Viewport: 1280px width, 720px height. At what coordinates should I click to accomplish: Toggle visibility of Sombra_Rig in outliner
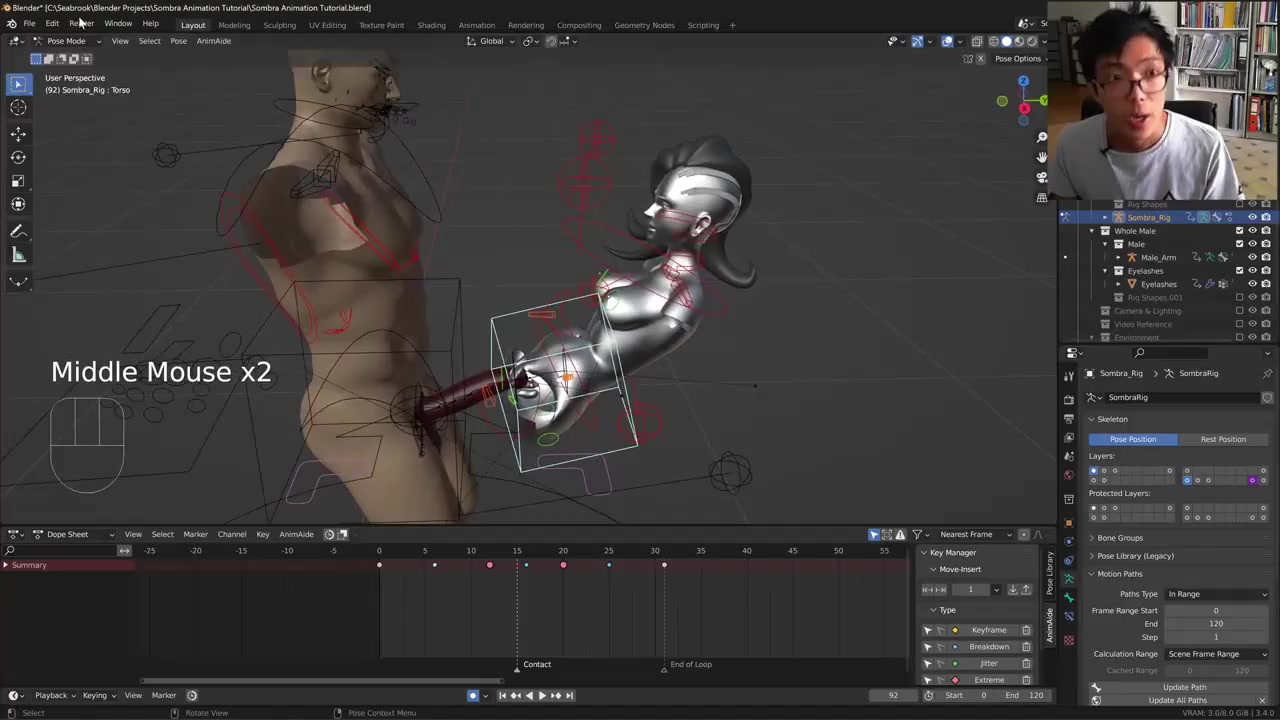[1252, 217]
